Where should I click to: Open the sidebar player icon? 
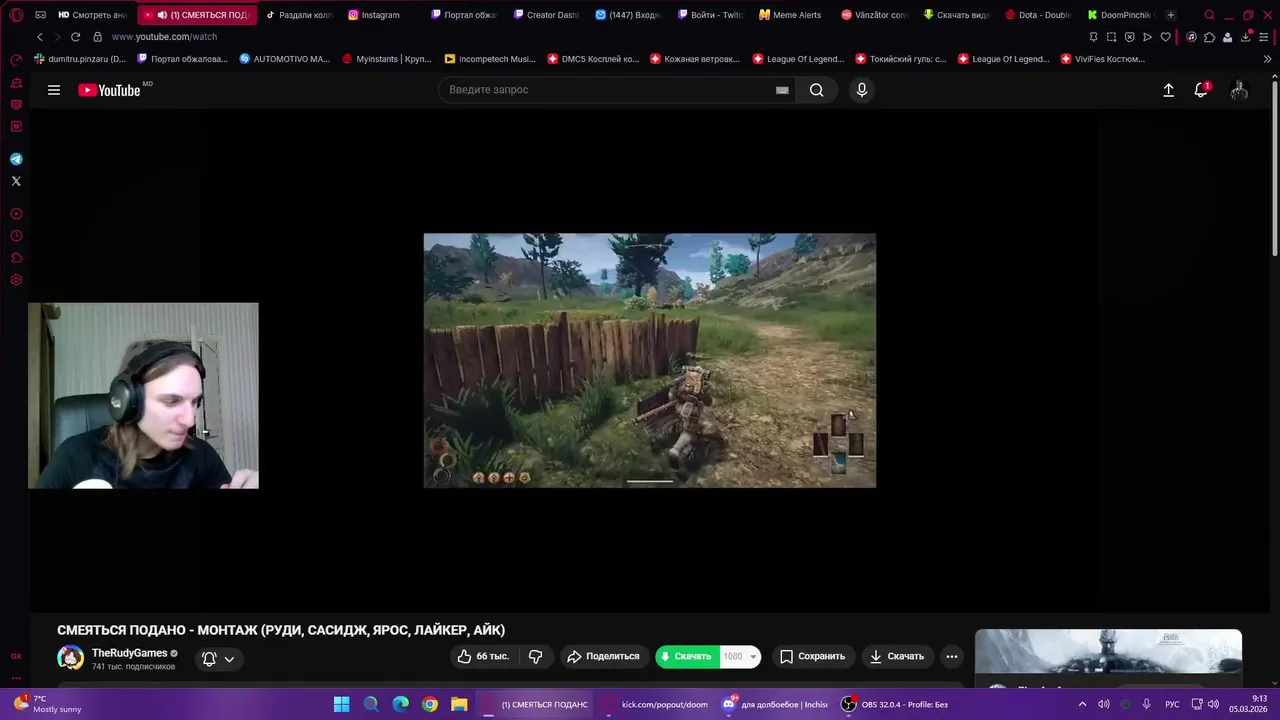[x=16, y=214]
